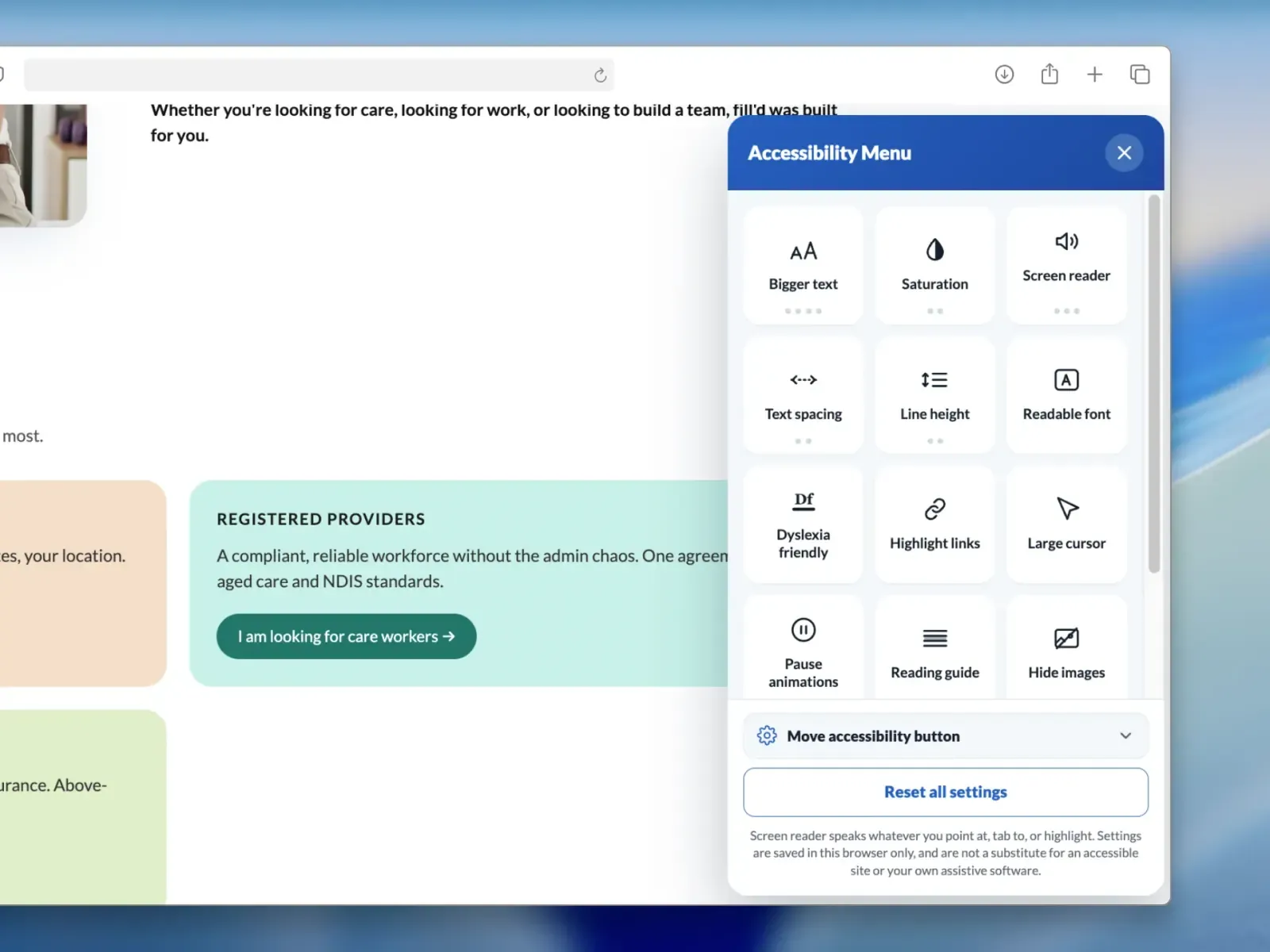Click the screen reader disclaimer text

point(945,853)
